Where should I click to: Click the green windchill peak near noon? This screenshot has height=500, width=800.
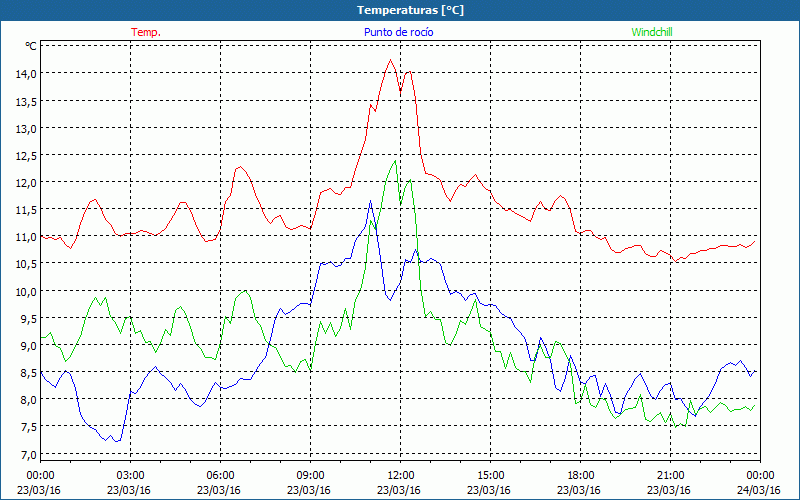click(395, 161)
